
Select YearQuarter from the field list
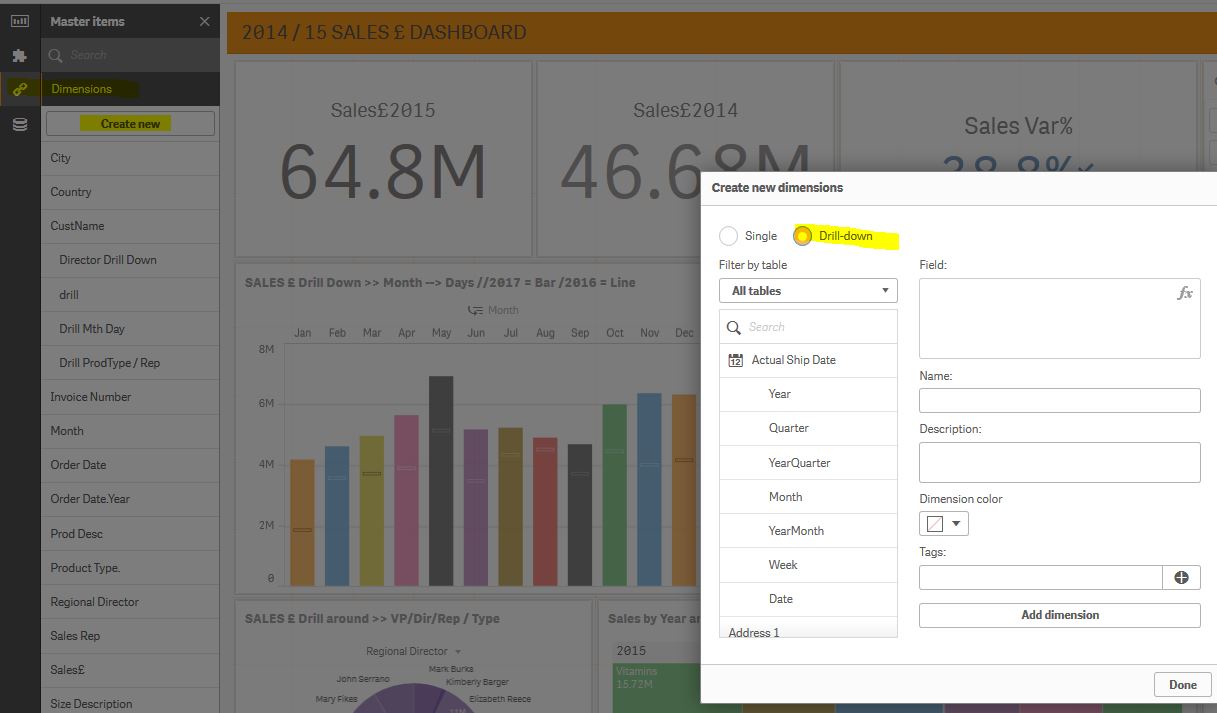(799, 463)
